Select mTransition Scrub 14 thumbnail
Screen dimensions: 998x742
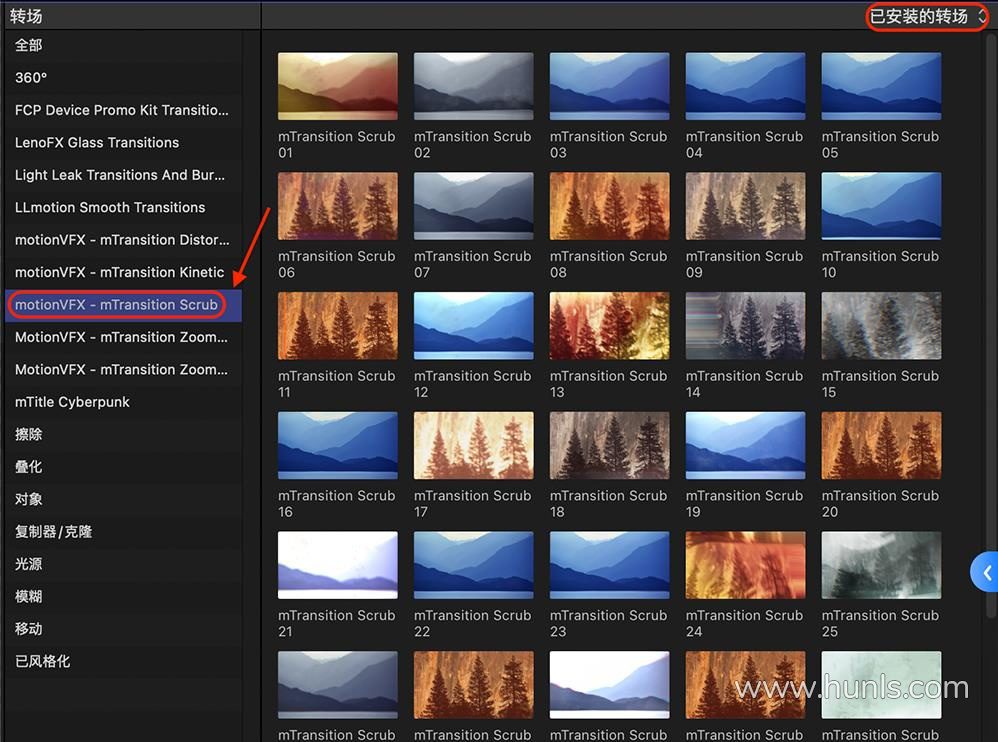coord(745,326)
